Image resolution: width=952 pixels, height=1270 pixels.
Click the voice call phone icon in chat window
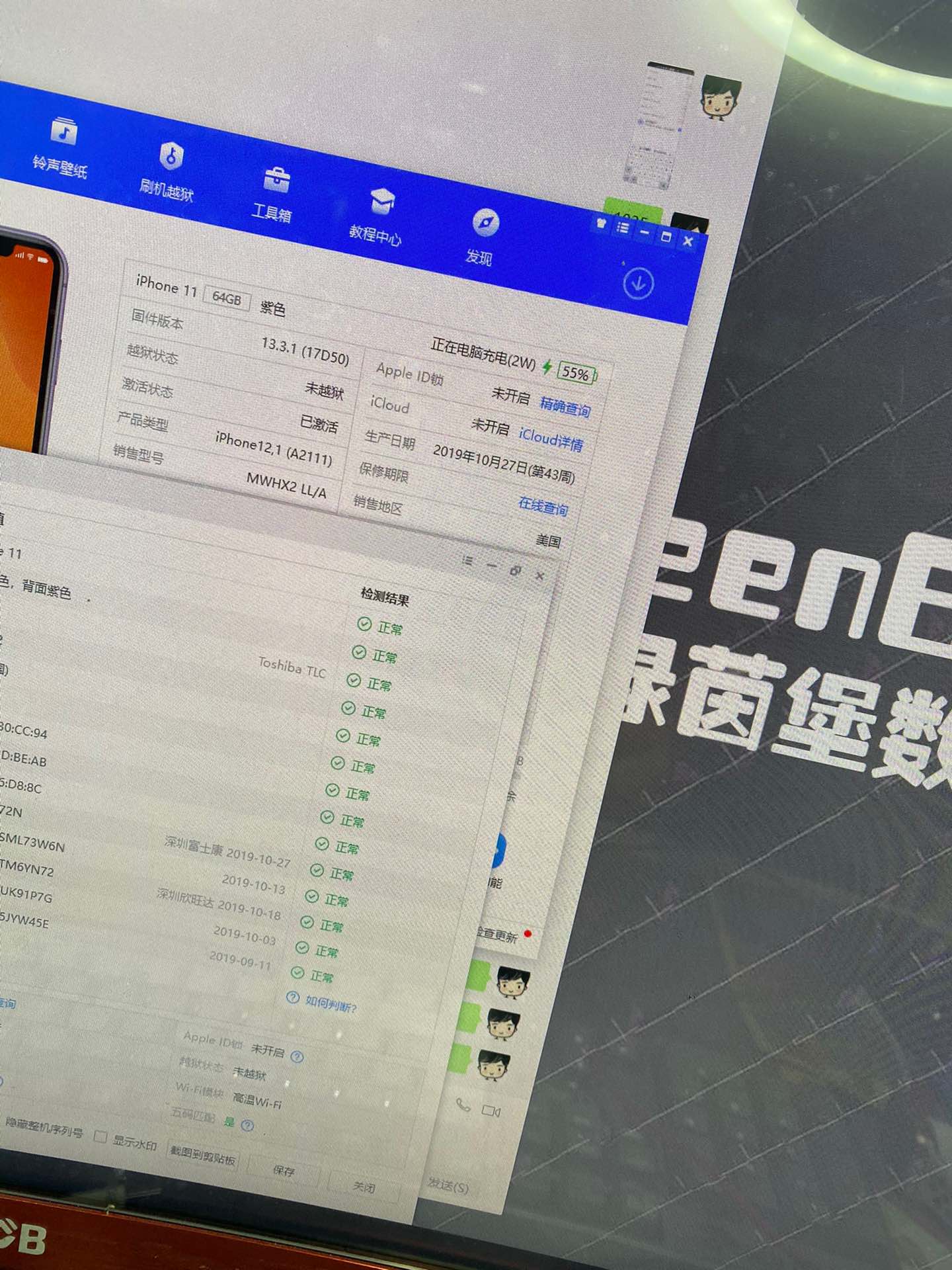click(463, 1105)
